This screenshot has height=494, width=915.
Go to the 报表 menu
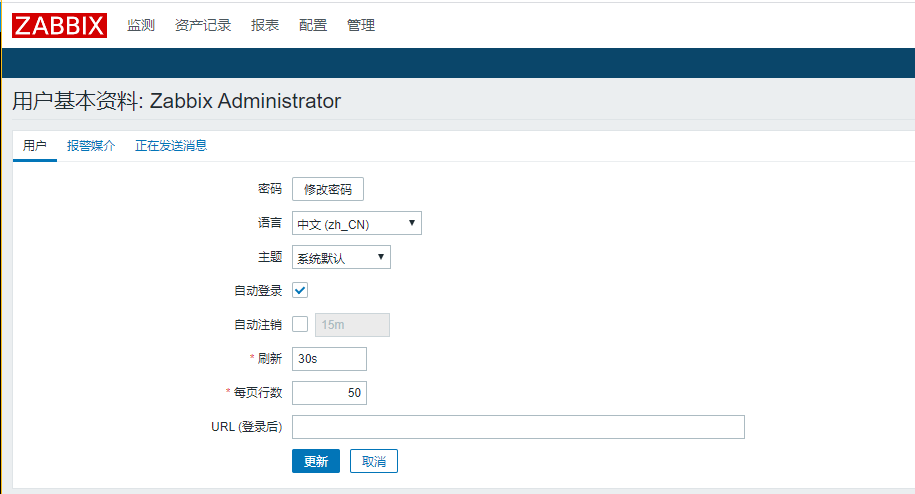coord(265,25)
